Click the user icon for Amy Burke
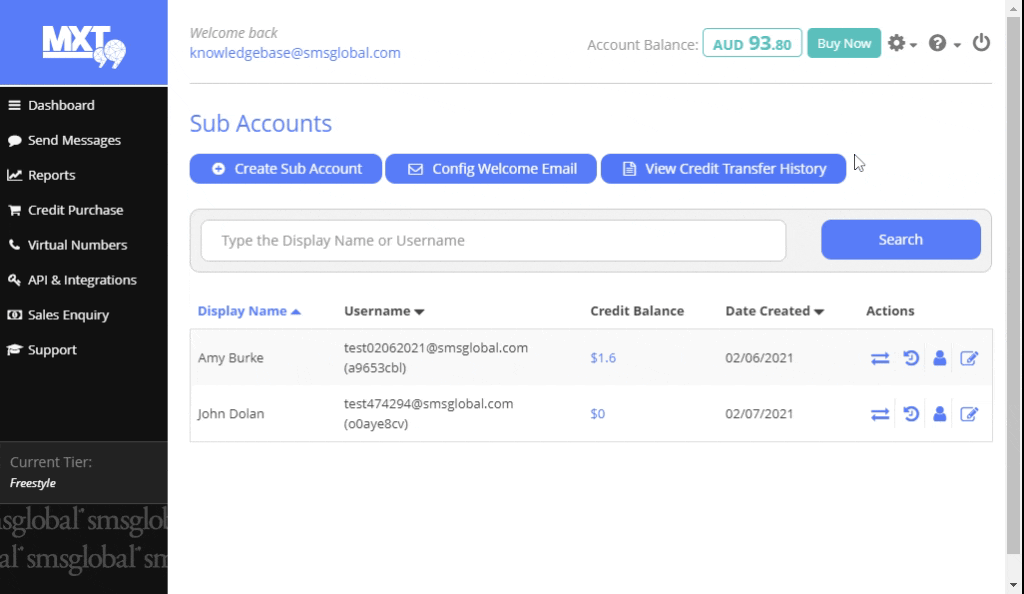The width and height of the screenshot is (1024, 594). 939,358
